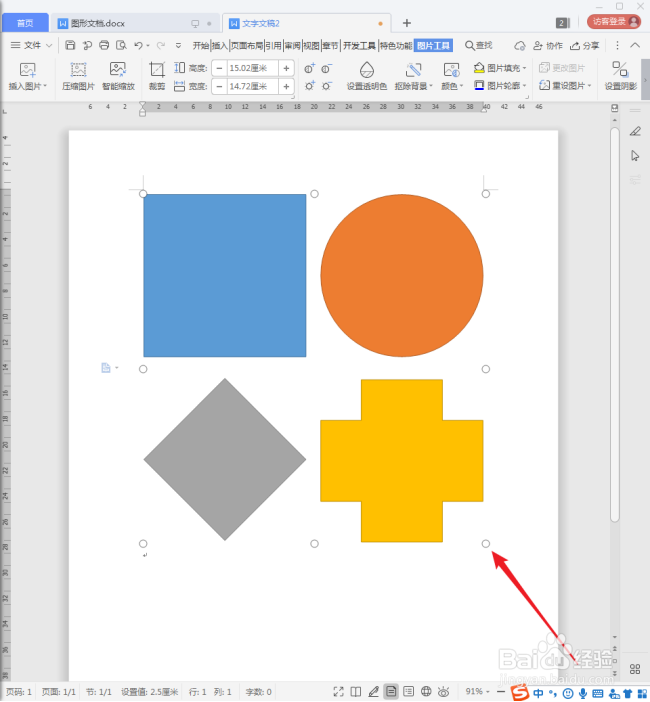Click the print icon in quick toolbar
The image size is (650, 702).
104,45
